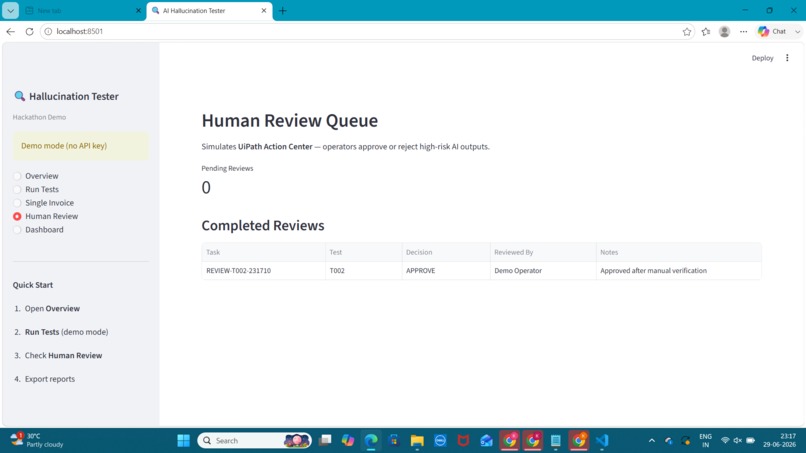This screenshot has width=806, height=453.
Task: Click the Human Review Queue heading
Action: pos(289,120)
